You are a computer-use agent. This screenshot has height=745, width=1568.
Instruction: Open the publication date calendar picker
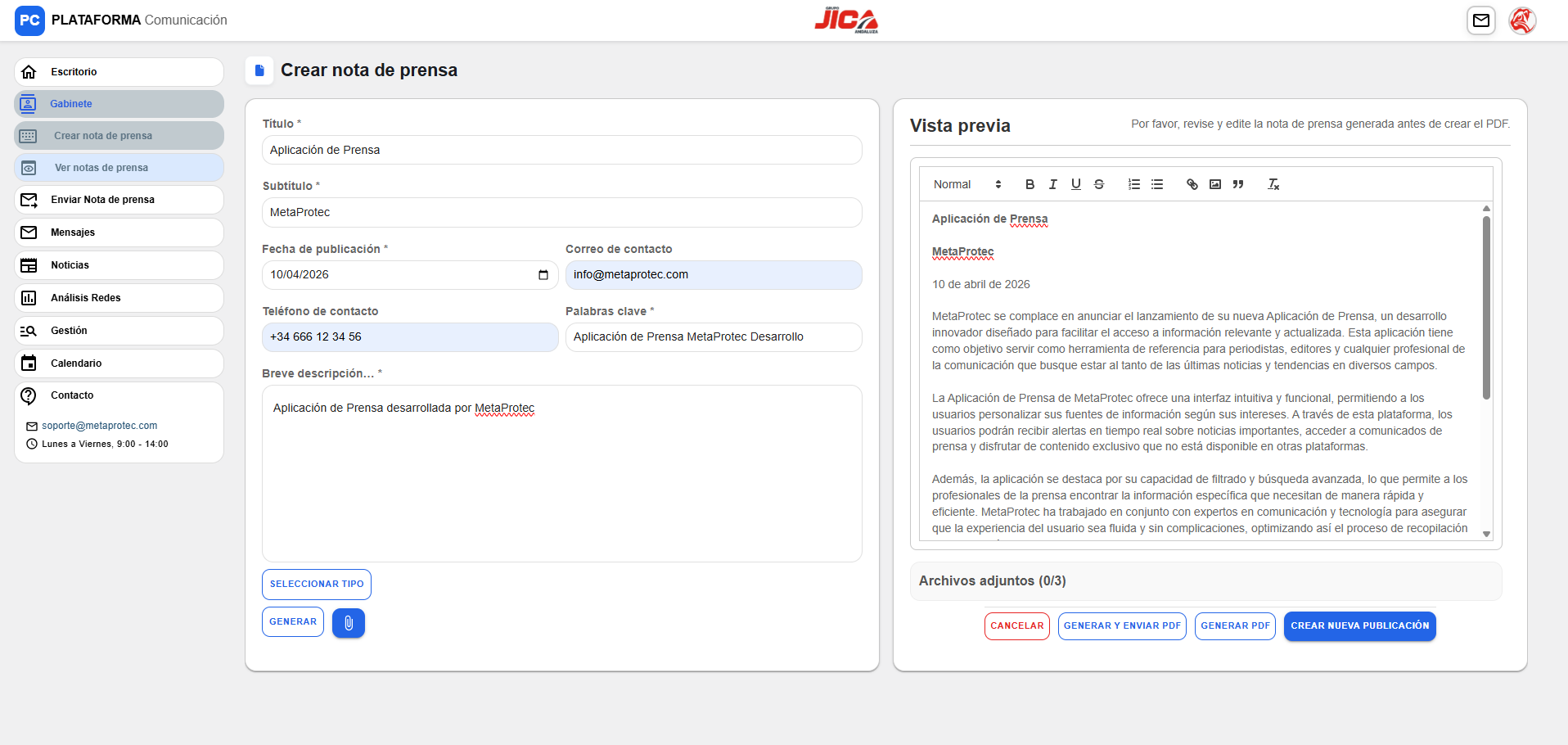[x=543, y=275]
